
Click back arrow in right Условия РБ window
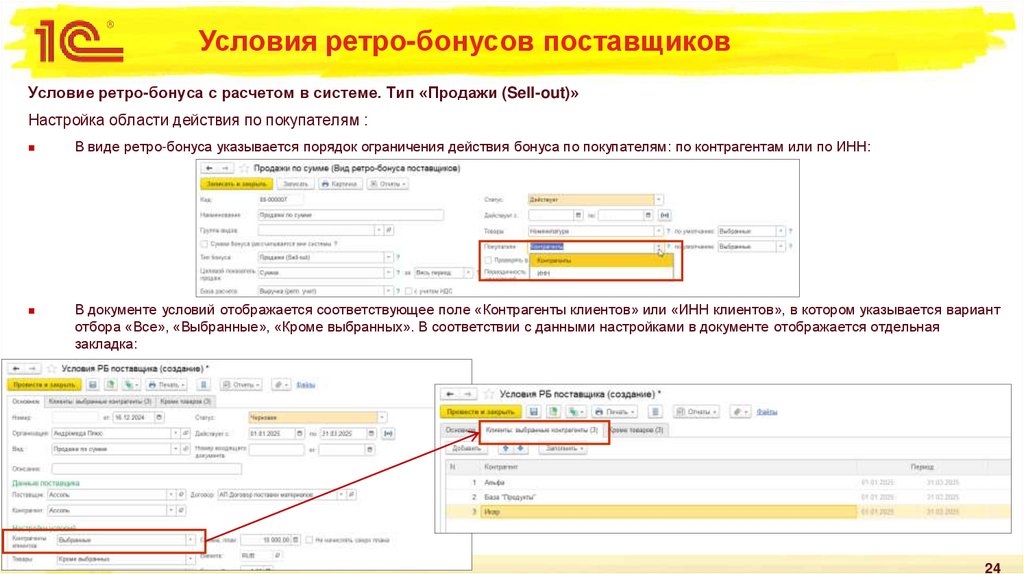click(x=449, y=394)
